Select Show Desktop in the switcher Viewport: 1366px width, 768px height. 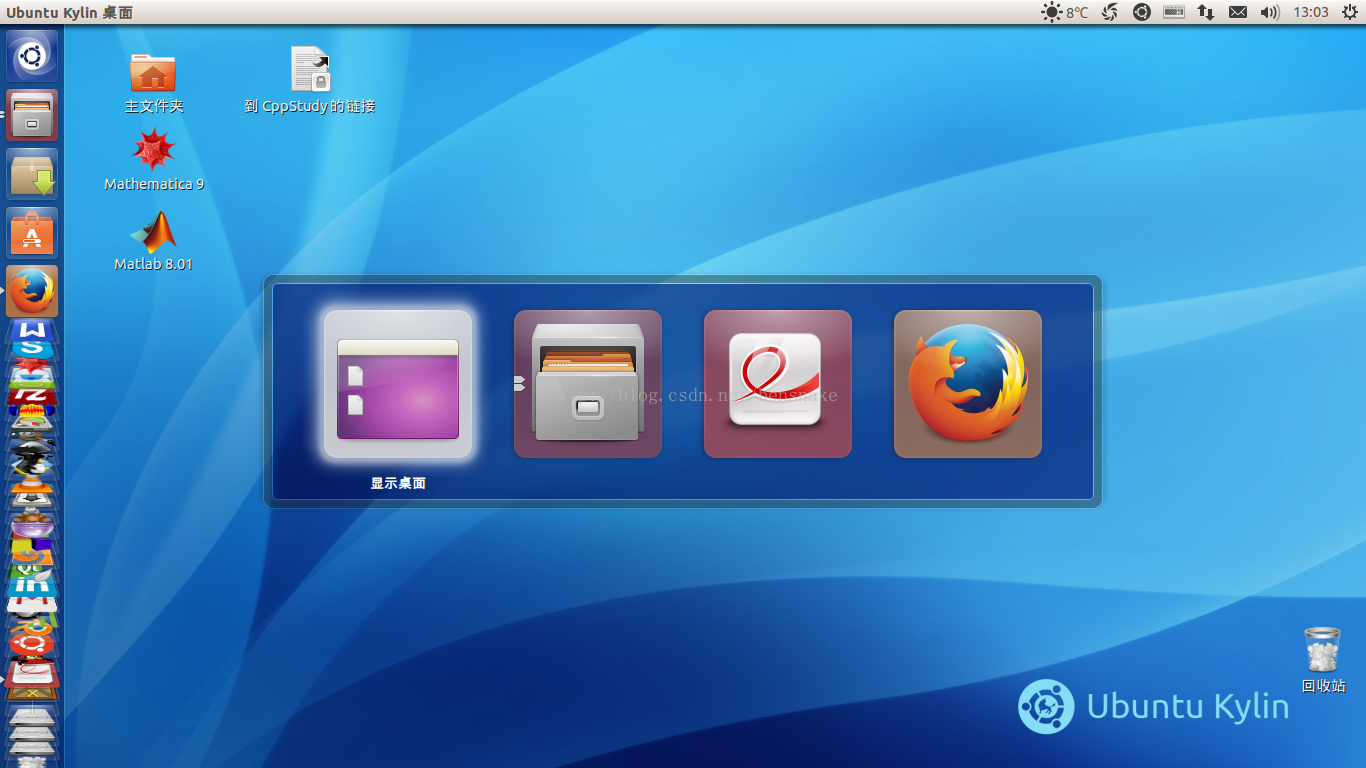398,384
